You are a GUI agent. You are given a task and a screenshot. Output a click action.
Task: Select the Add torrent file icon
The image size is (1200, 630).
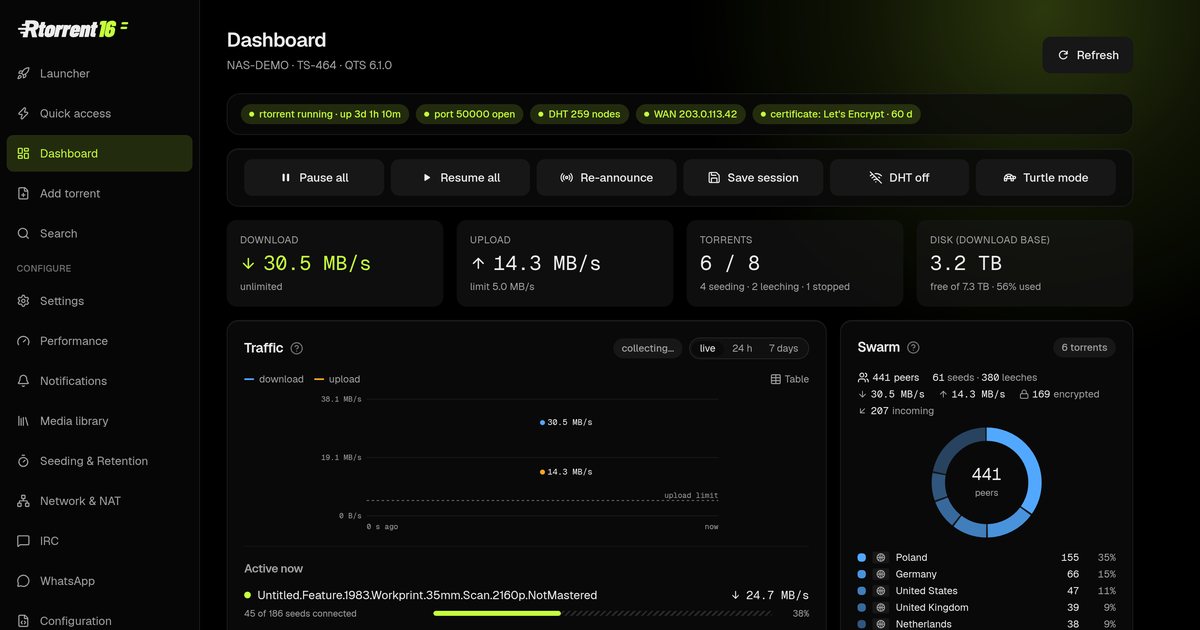23,194
